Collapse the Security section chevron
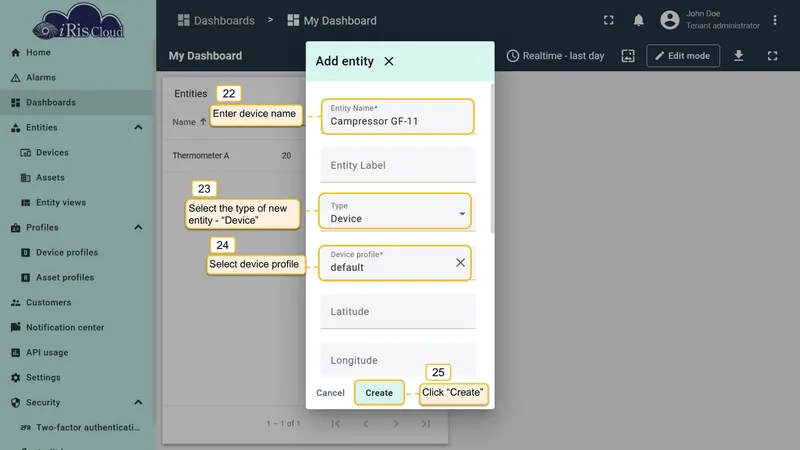800x450 pixels. [x=138, y=403]
